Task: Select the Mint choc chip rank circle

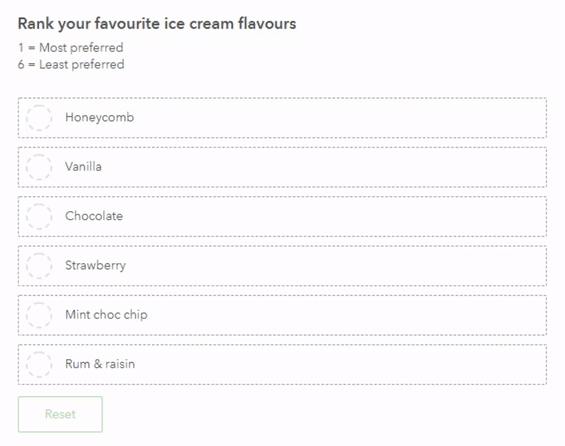Action: pyautogui.click(x=39, y=315)
